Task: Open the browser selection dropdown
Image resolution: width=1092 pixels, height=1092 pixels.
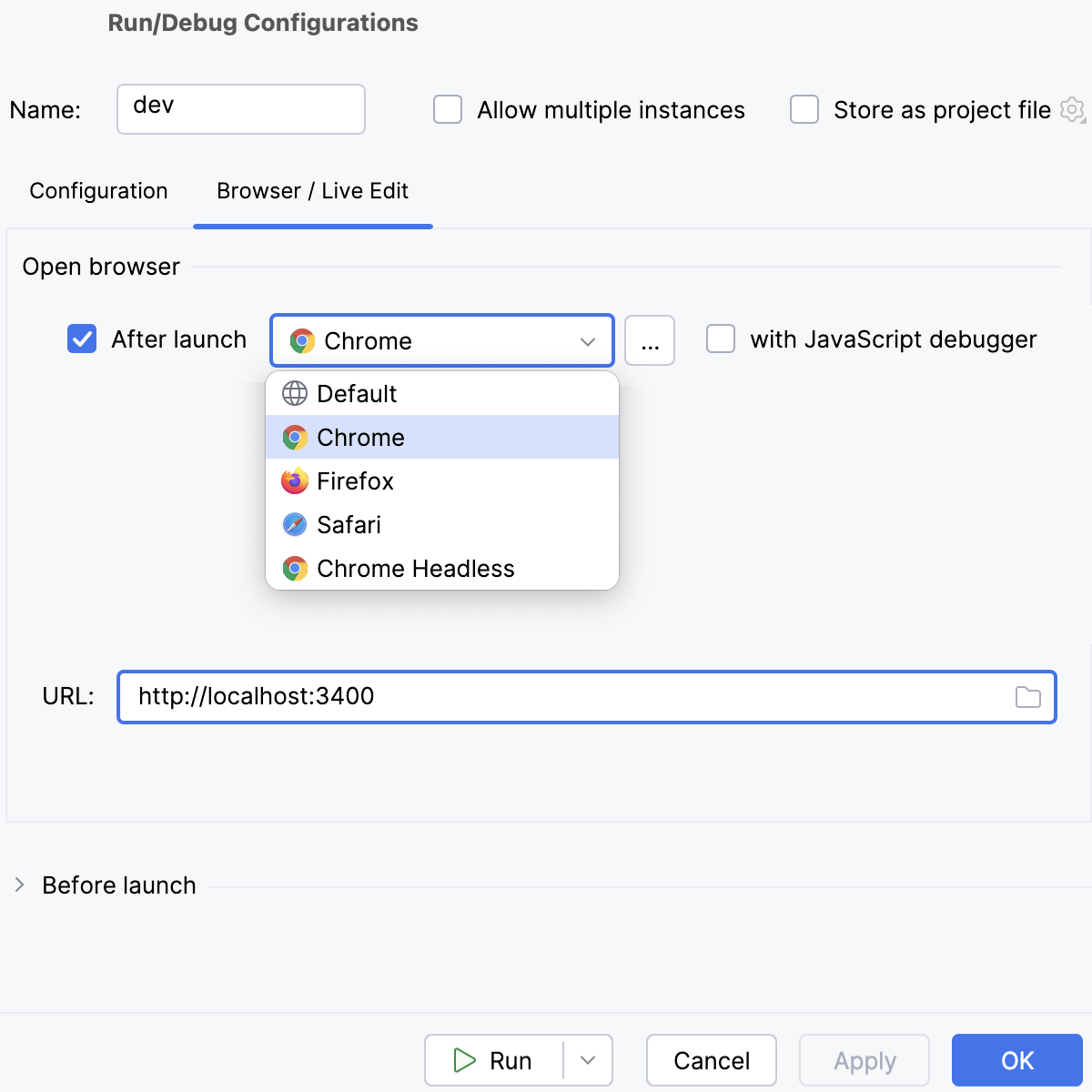Action: (588, 340)
